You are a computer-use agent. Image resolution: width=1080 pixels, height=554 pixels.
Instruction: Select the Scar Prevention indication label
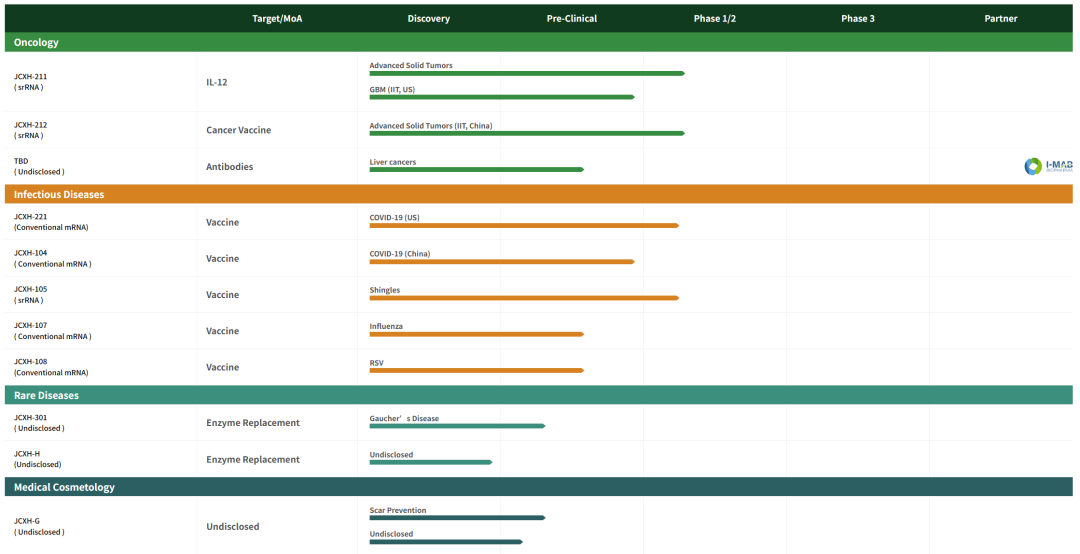click(398, 510)
